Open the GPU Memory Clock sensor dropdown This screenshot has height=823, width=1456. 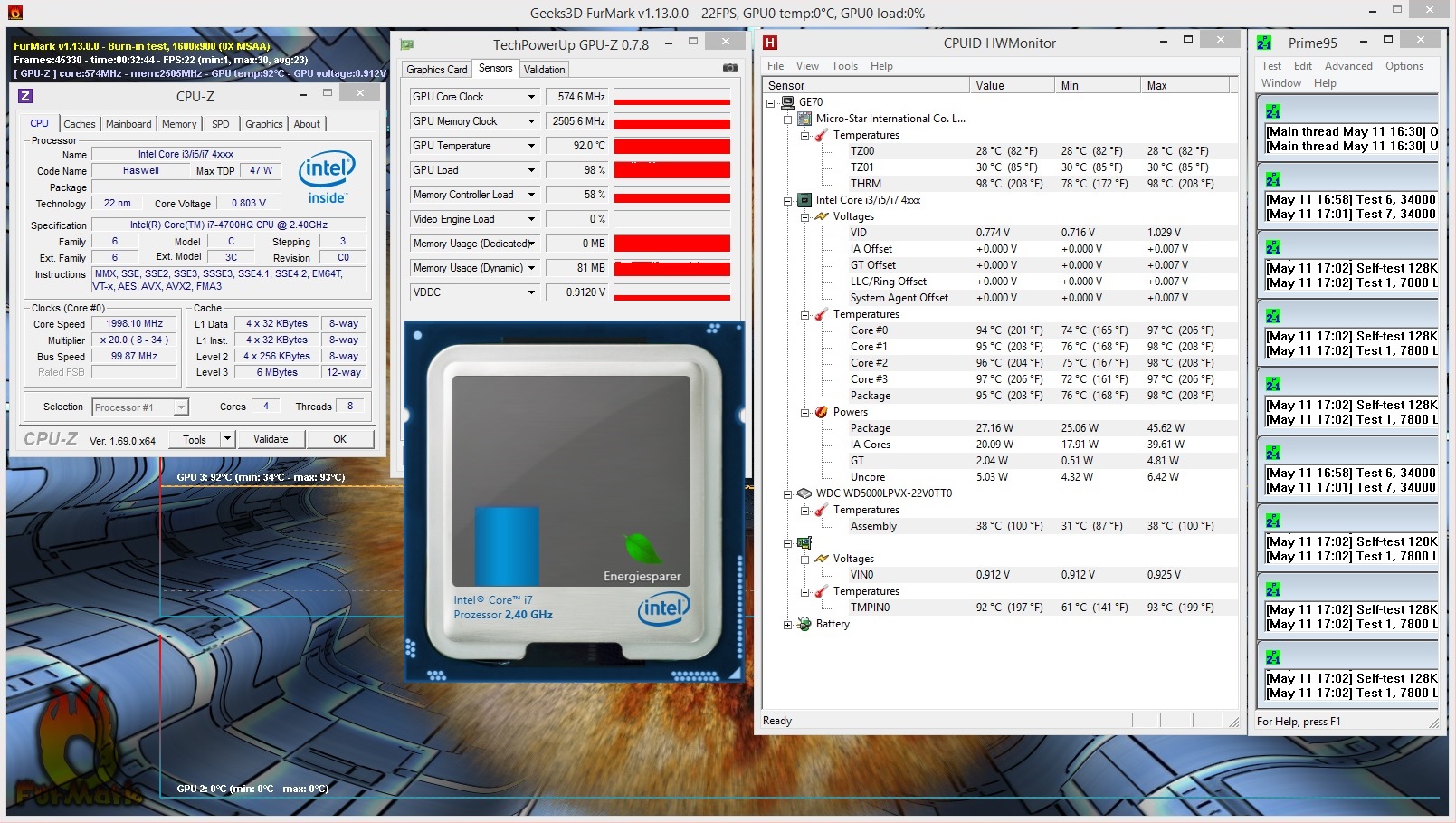(531, 121)
